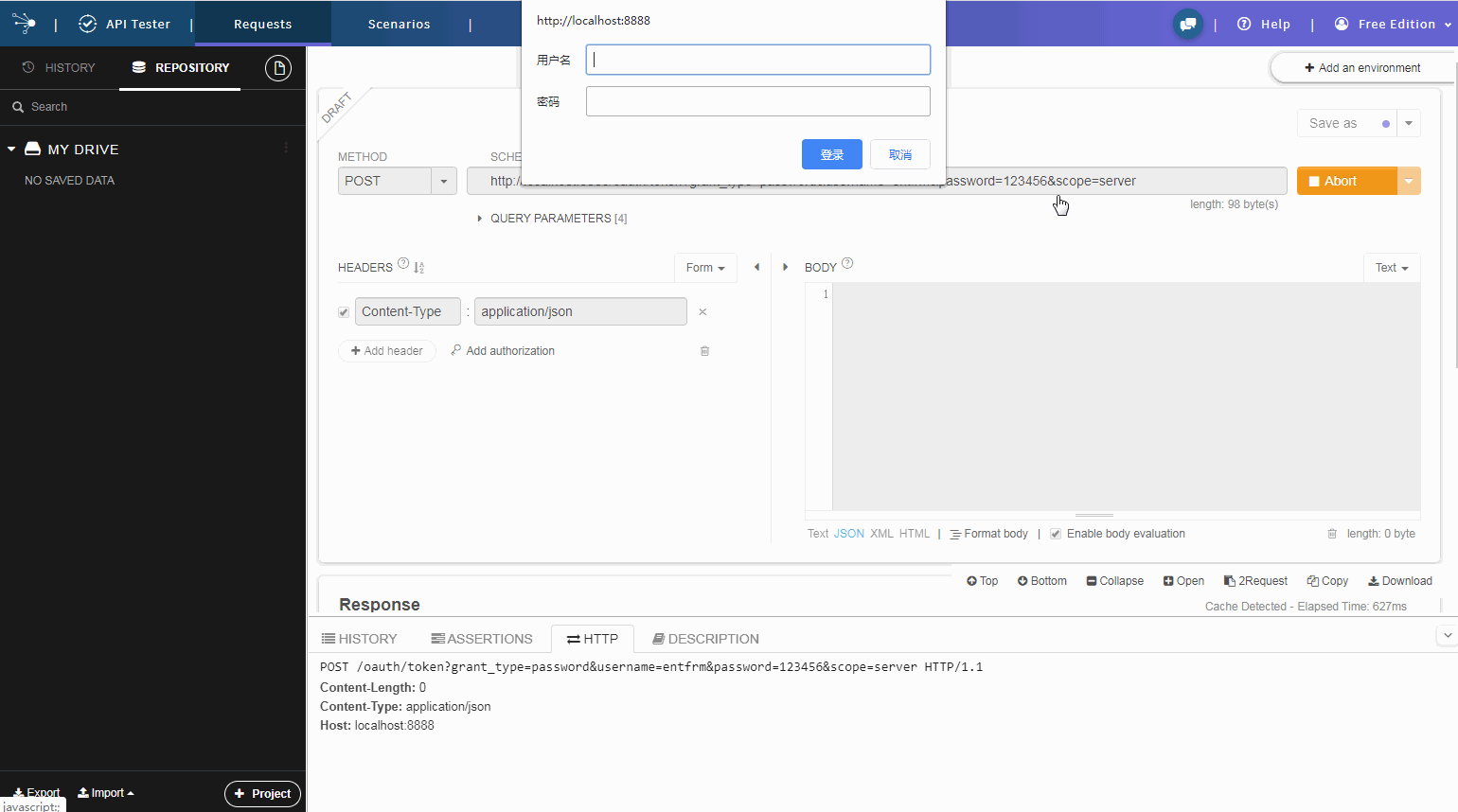Jump to Top of response

pyautogui.click(x=982, y=581)
